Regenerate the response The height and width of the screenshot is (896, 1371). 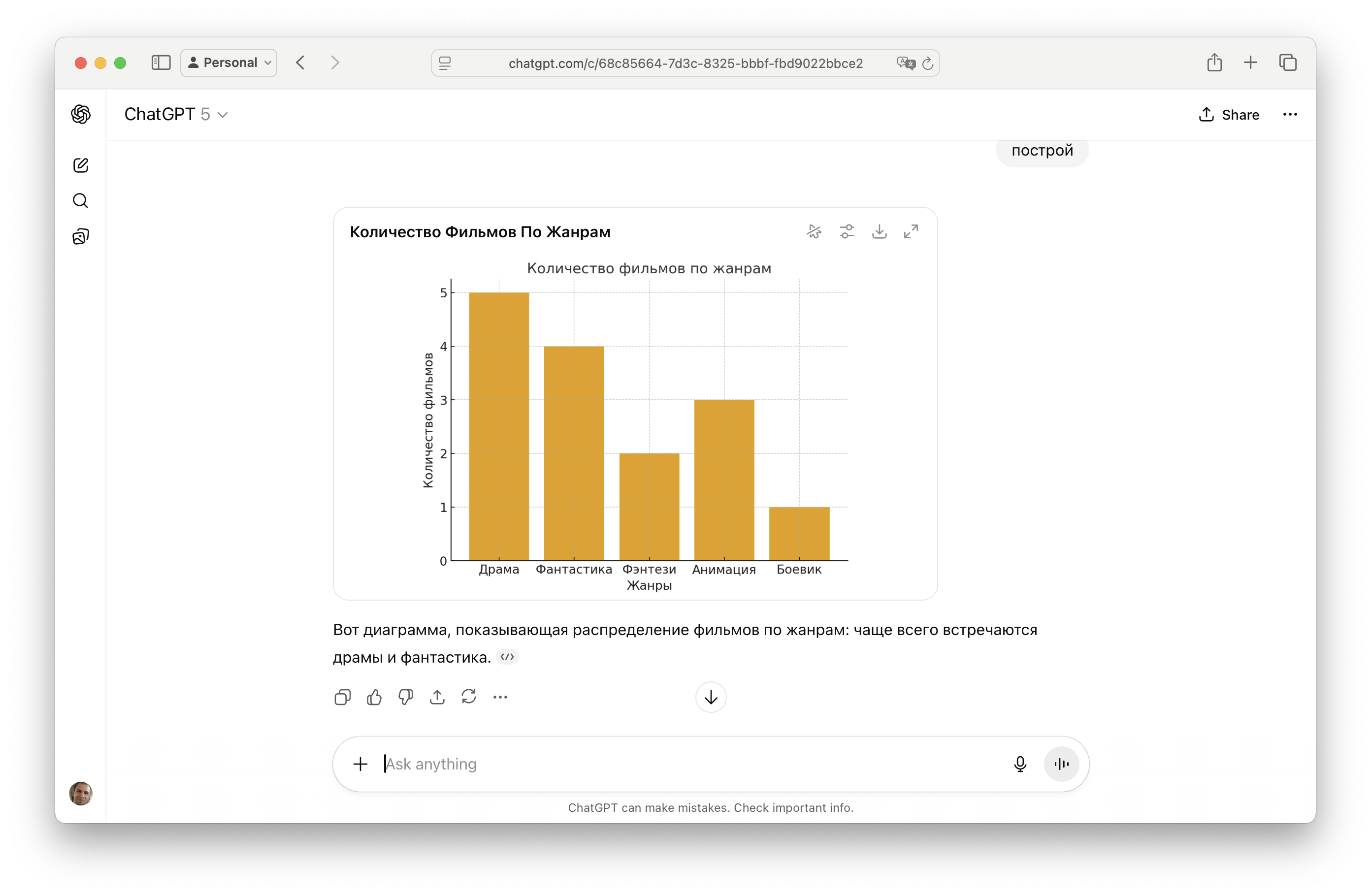pyautogui.click(x=469, y=697)
